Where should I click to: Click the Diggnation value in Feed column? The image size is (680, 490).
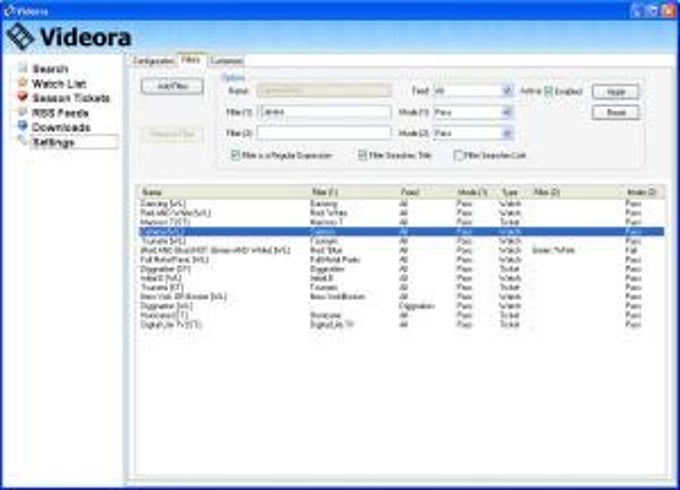click(416, 306)
